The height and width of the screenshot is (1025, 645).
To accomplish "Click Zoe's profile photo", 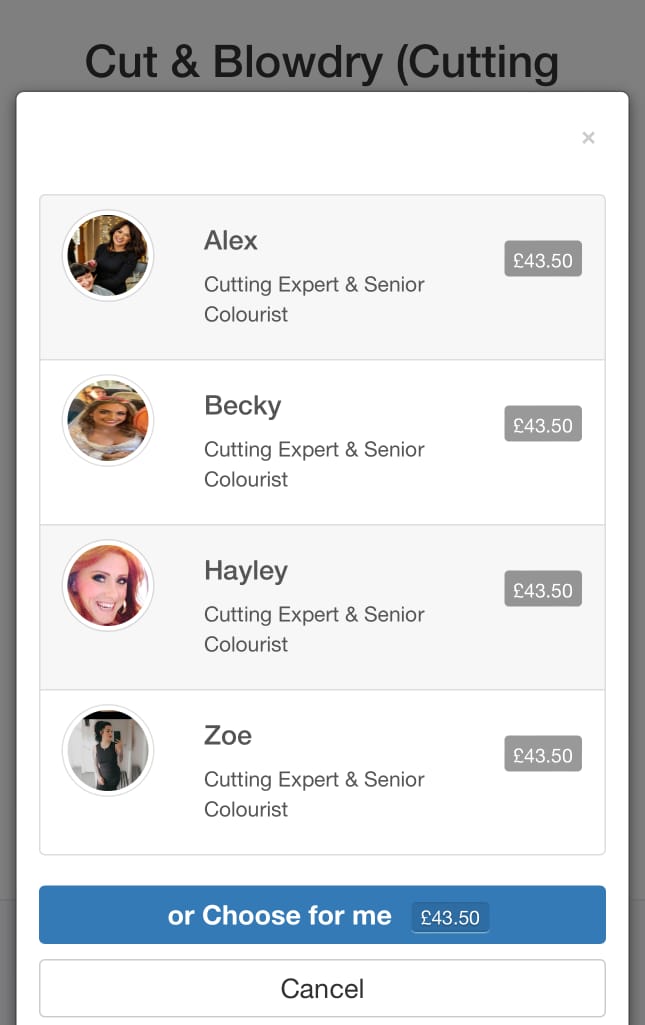I will click(108, 751).
